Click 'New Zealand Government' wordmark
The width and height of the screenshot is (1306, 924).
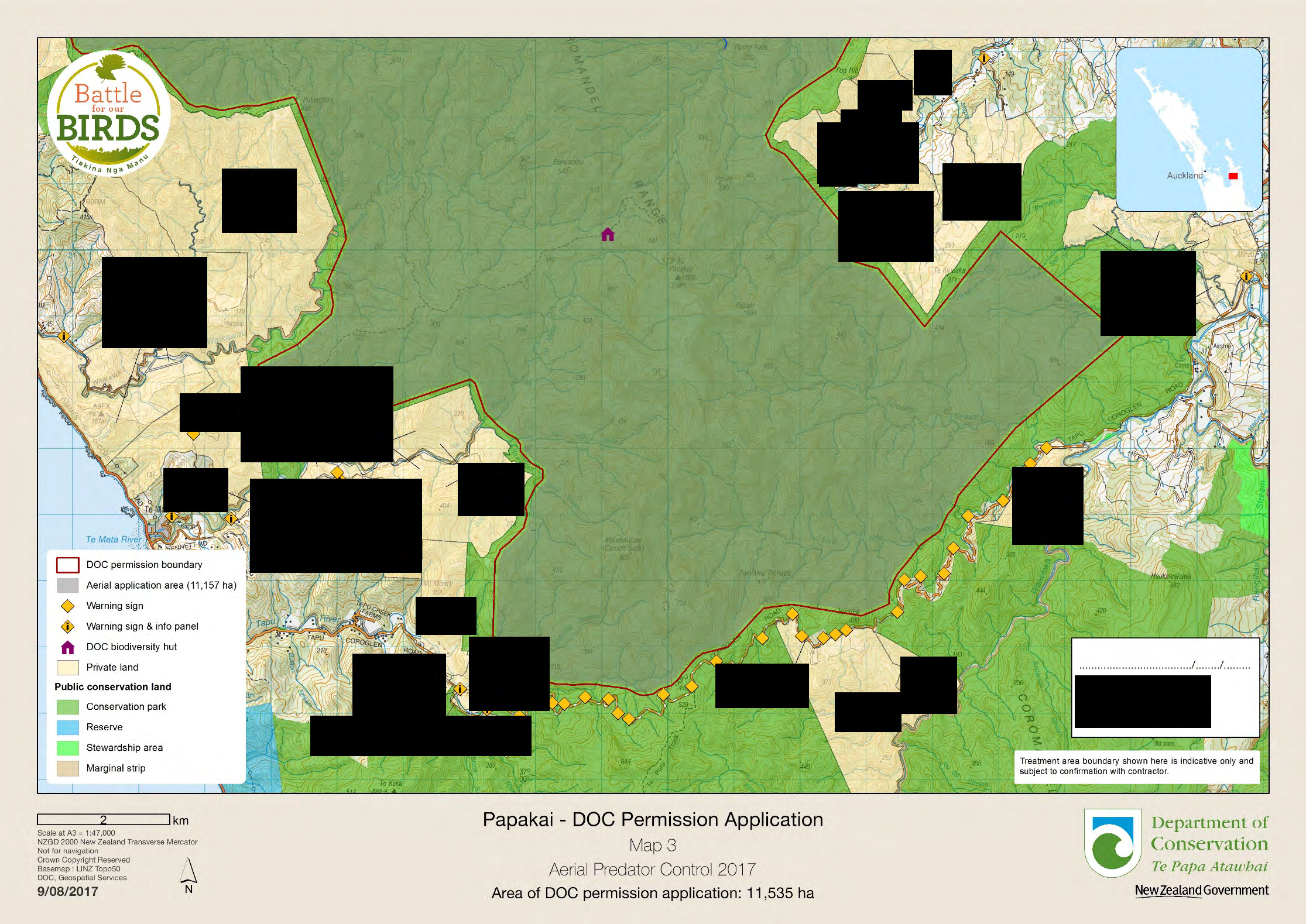[x=1202, y=890]
